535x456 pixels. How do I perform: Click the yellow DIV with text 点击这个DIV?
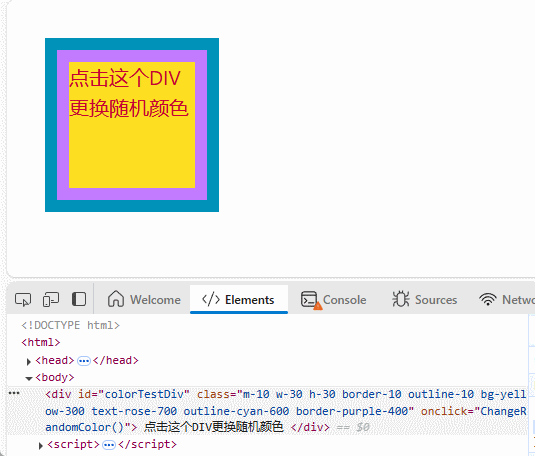point(132,125)
